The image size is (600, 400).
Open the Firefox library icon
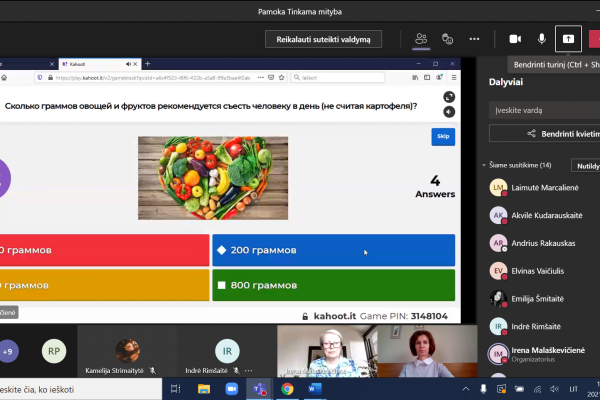415,78
